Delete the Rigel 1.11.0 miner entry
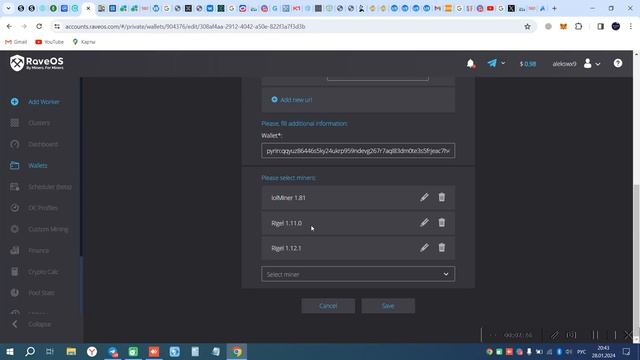 coord(442,223)
